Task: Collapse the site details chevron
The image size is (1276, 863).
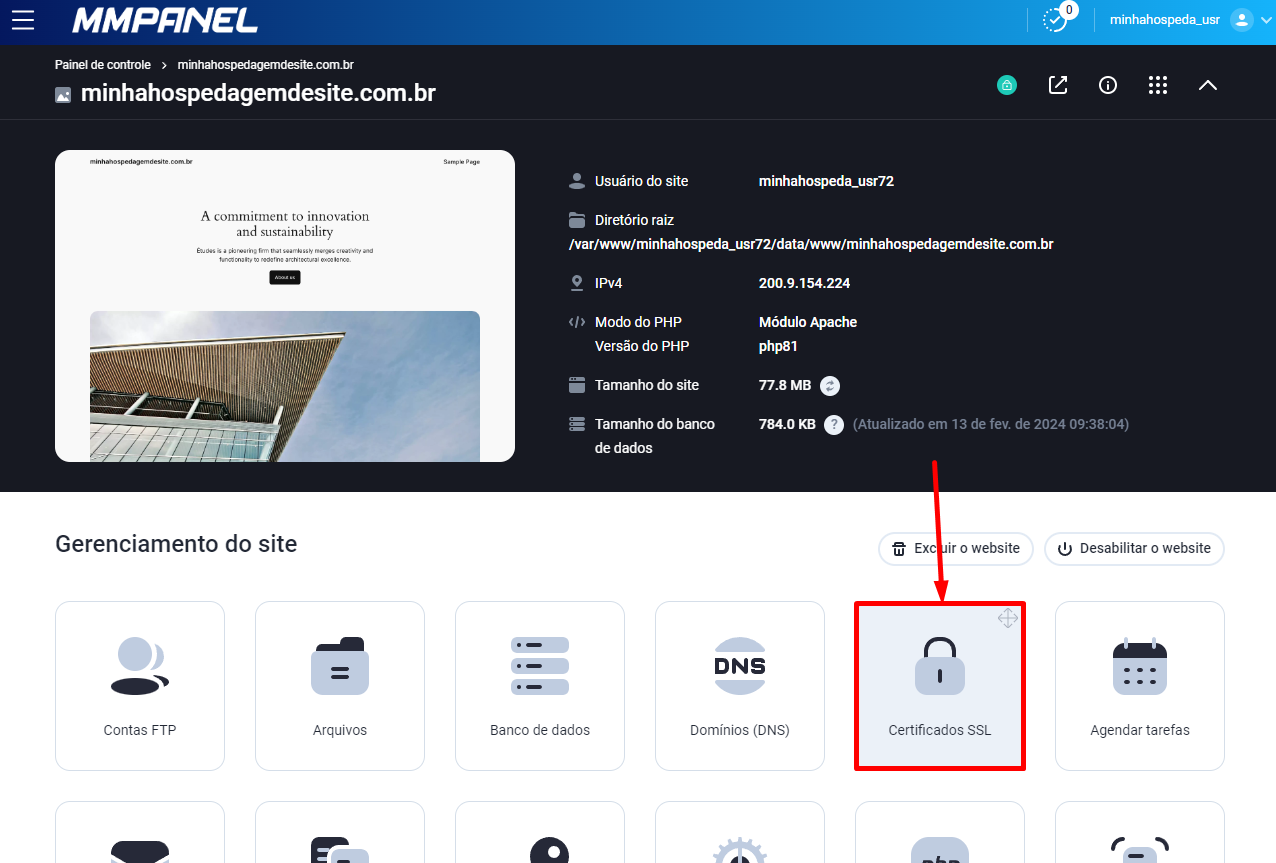Action: point(1208,85)
